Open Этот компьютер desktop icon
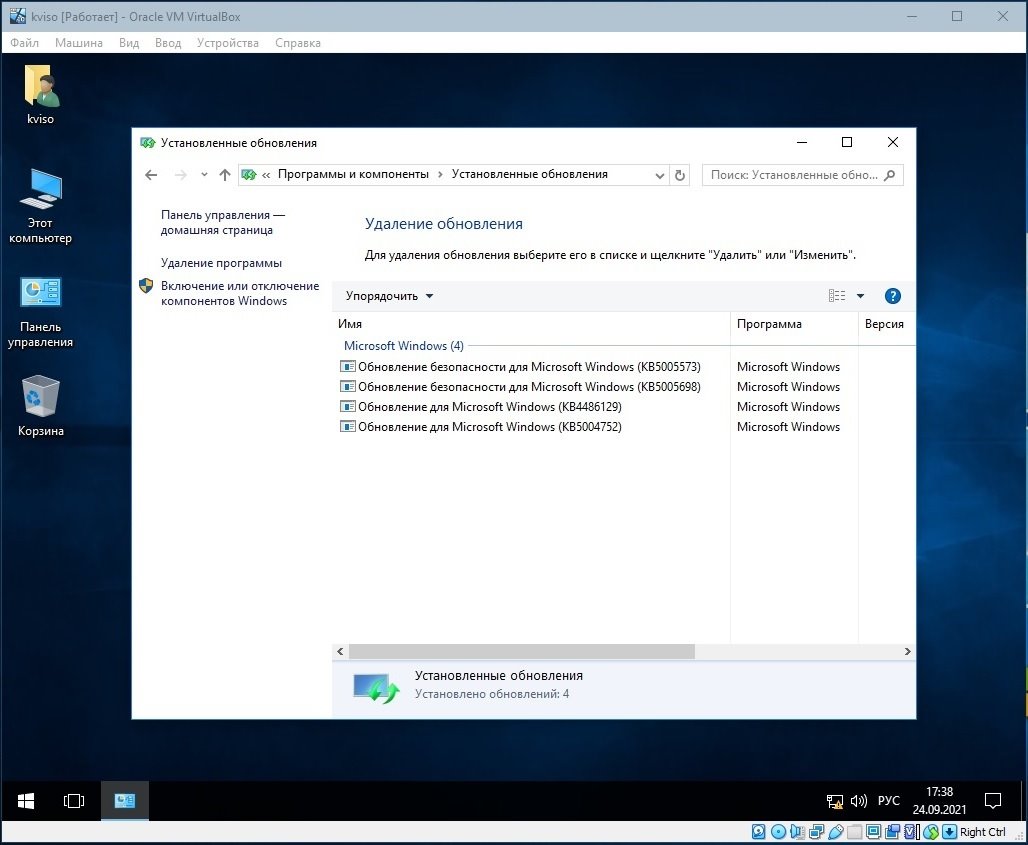Image resolution: width=1028 pixels, height=845 pixels. pos(41,205)
